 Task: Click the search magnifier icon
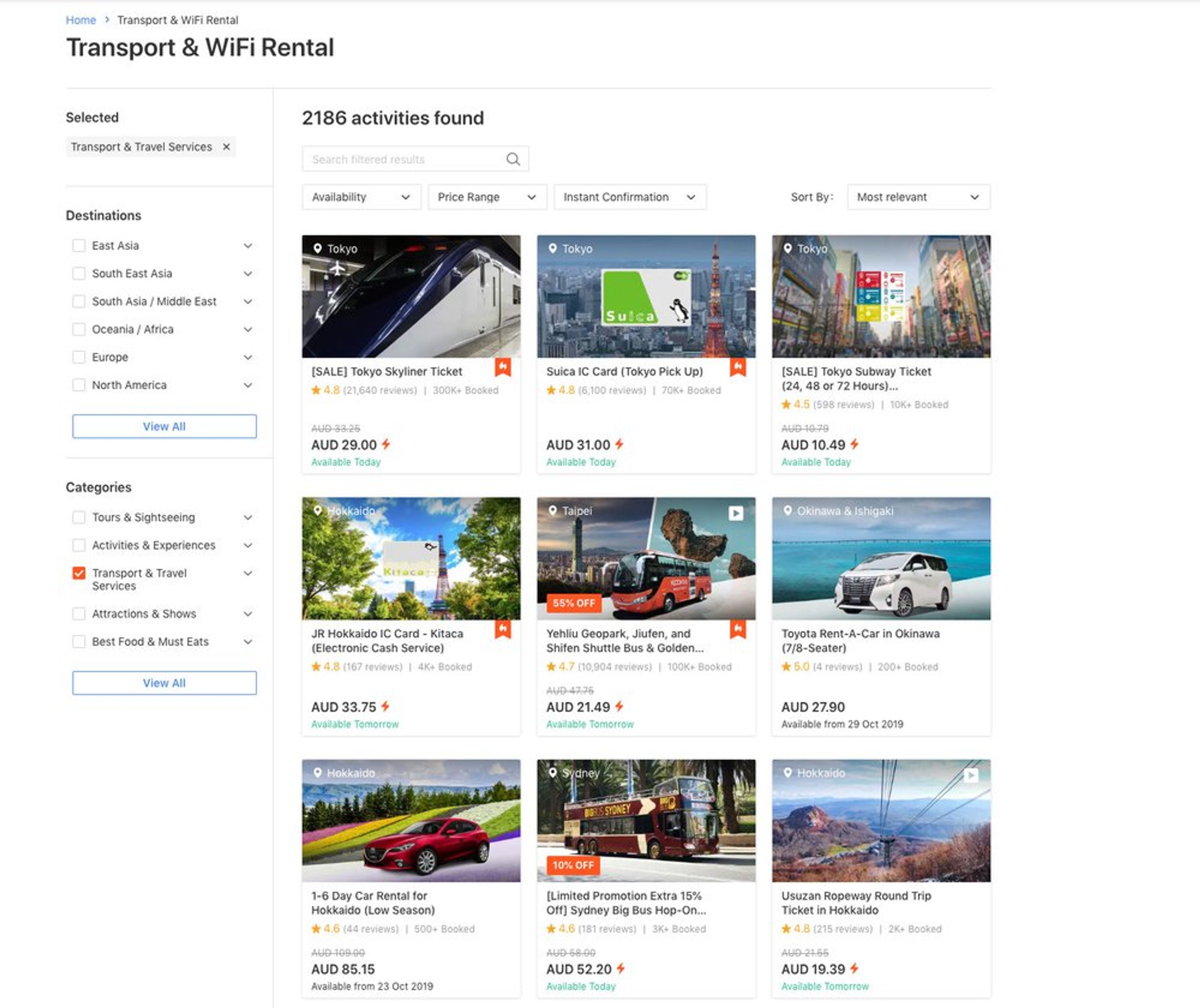[512, 159]
